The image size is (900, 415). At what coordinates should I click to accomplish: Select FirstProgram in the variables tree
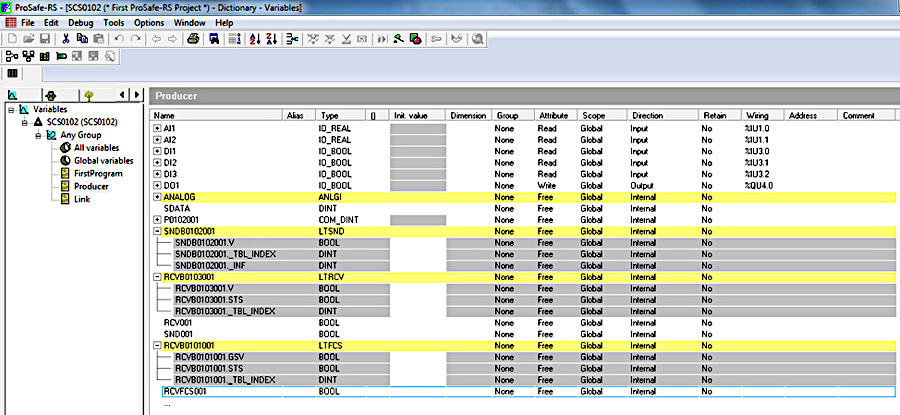point(98,173)
